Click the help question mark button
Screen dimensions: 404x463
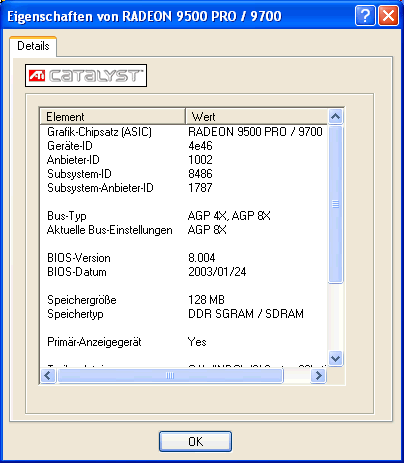point(365,15)
